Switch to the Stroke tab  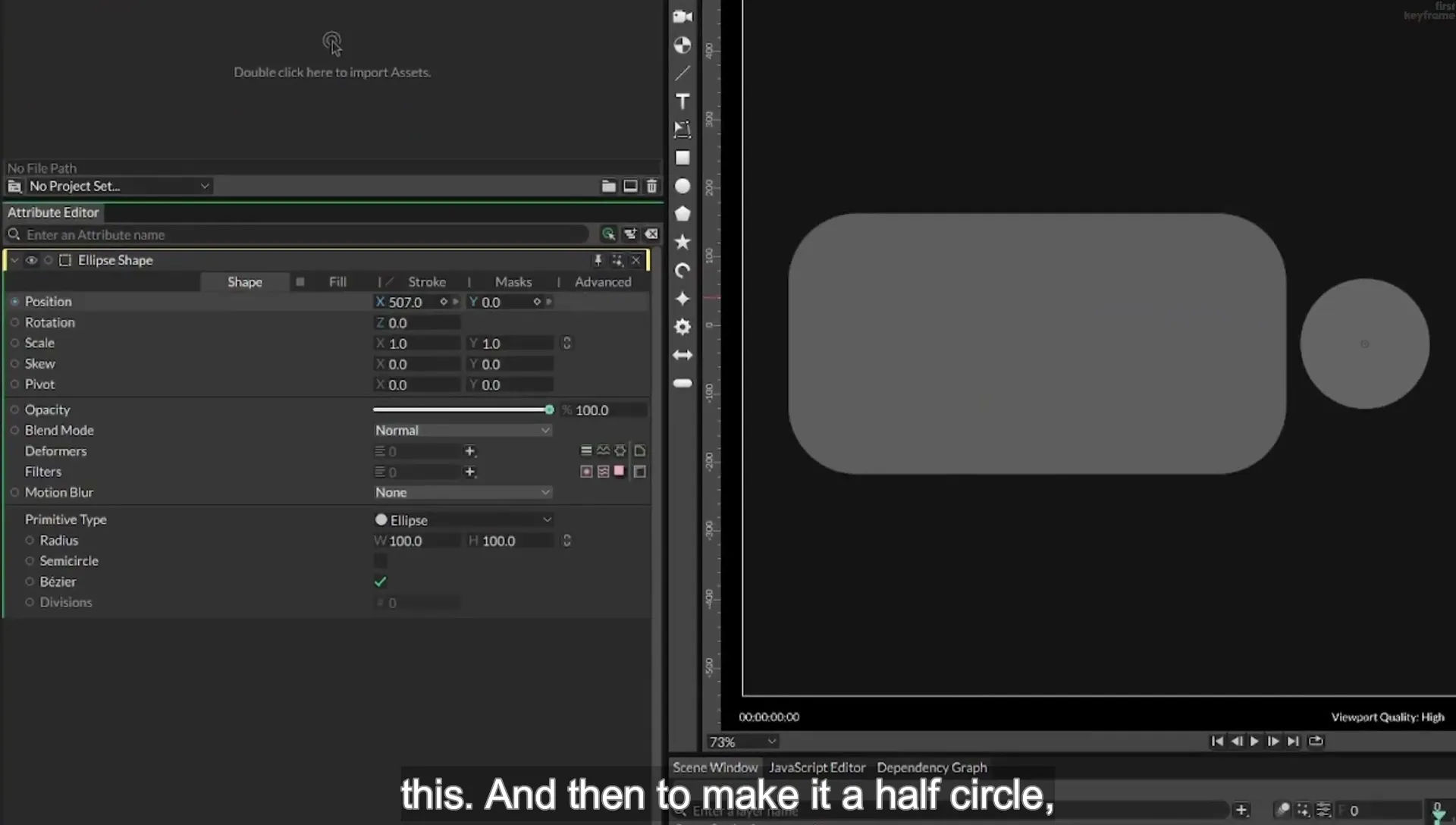pyautogui.click(x=427, y=282)
